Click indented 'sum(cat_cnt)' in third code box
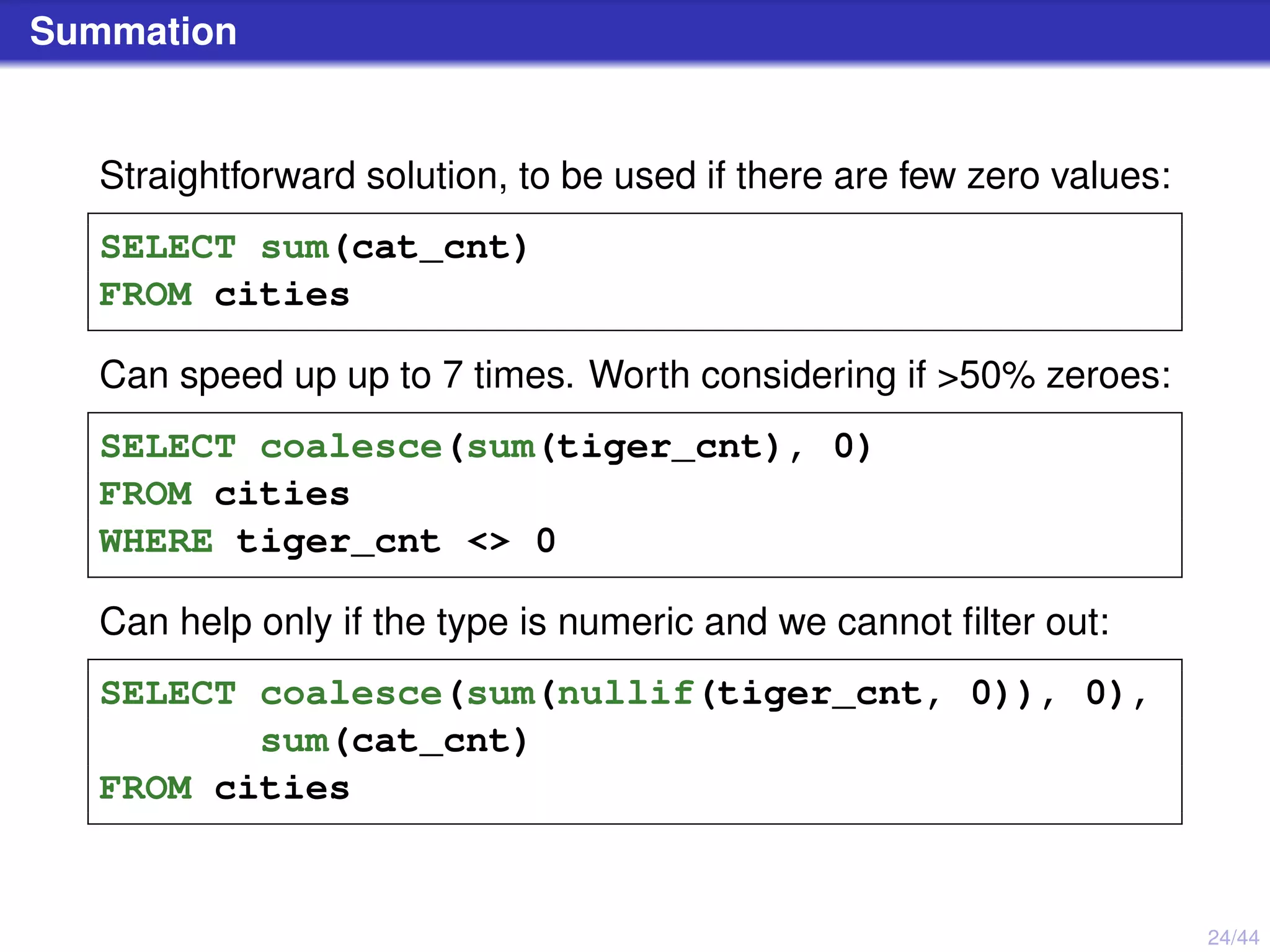Image resolution: width=1270 pixels, height=952 pixels. tap(394, 741)
